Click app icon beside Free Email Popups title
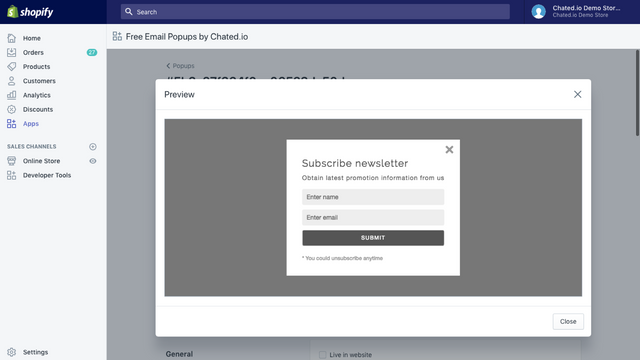Image resolution: width=640 pixels, height=360 pixels. coord(117,36)
